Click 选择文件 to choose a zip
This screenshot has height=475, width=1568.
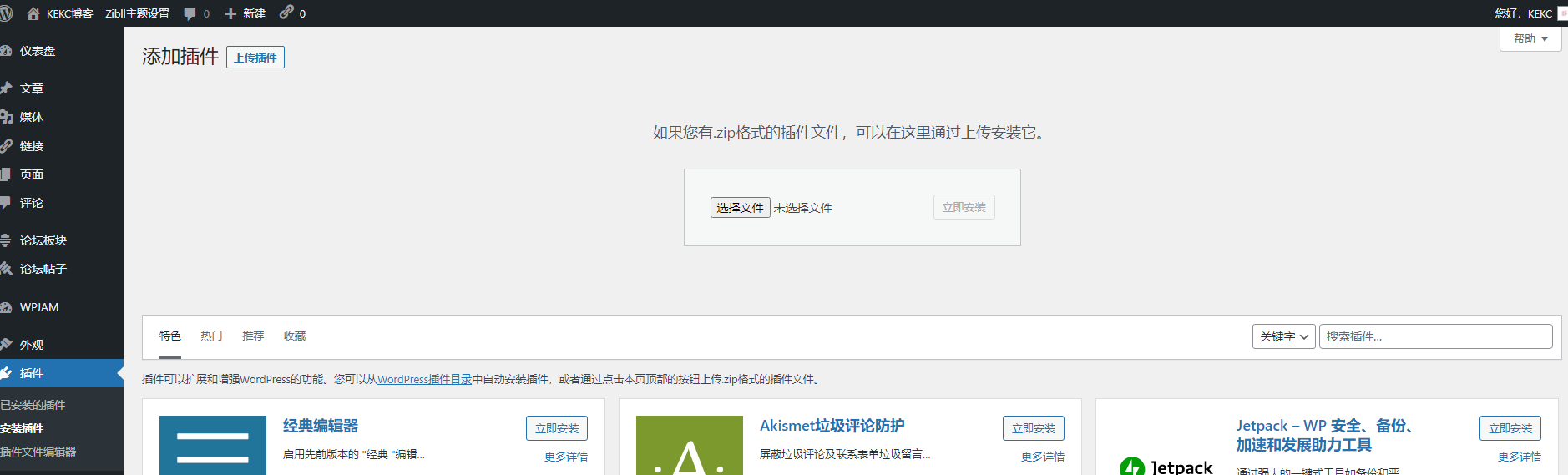(740, 208)
